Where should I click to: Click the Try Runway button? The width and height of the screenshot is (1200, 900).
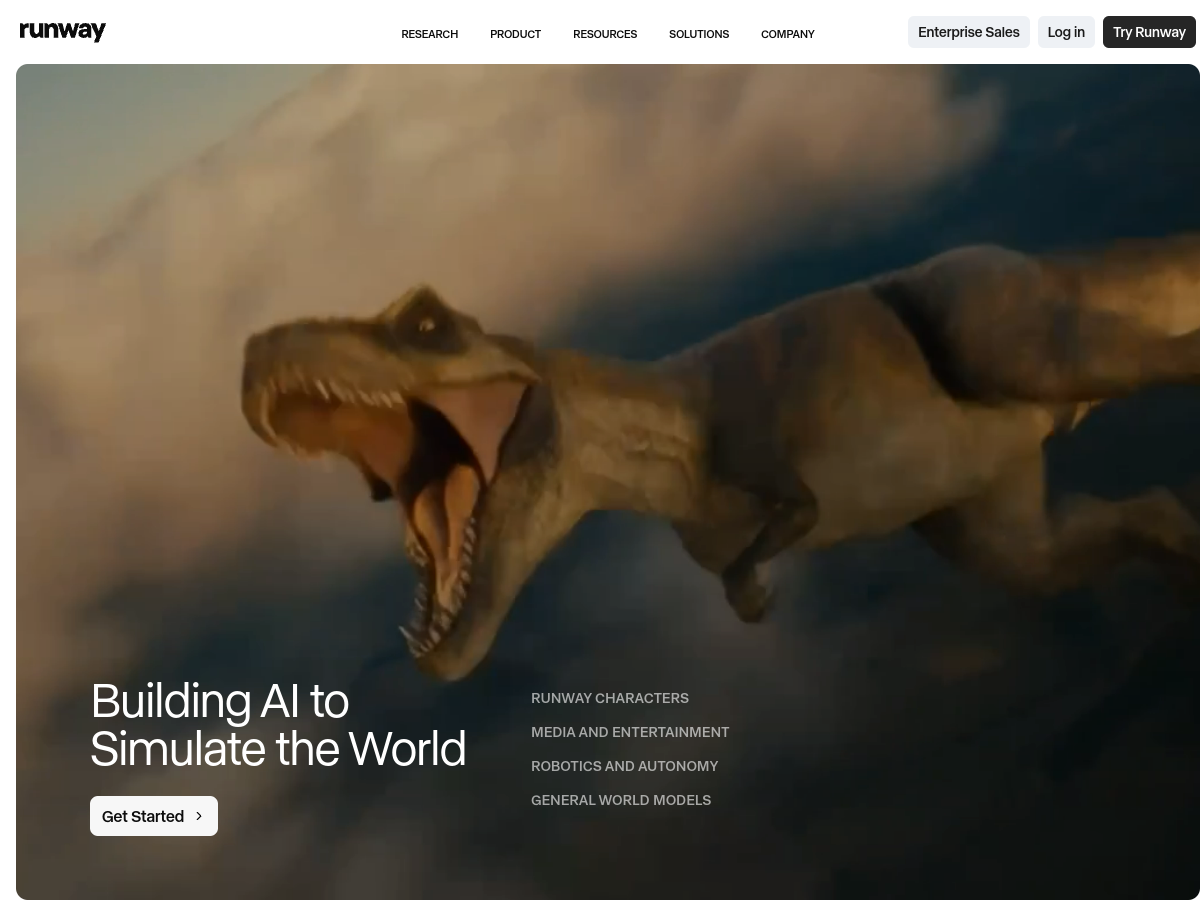(x=1149, y=31)
